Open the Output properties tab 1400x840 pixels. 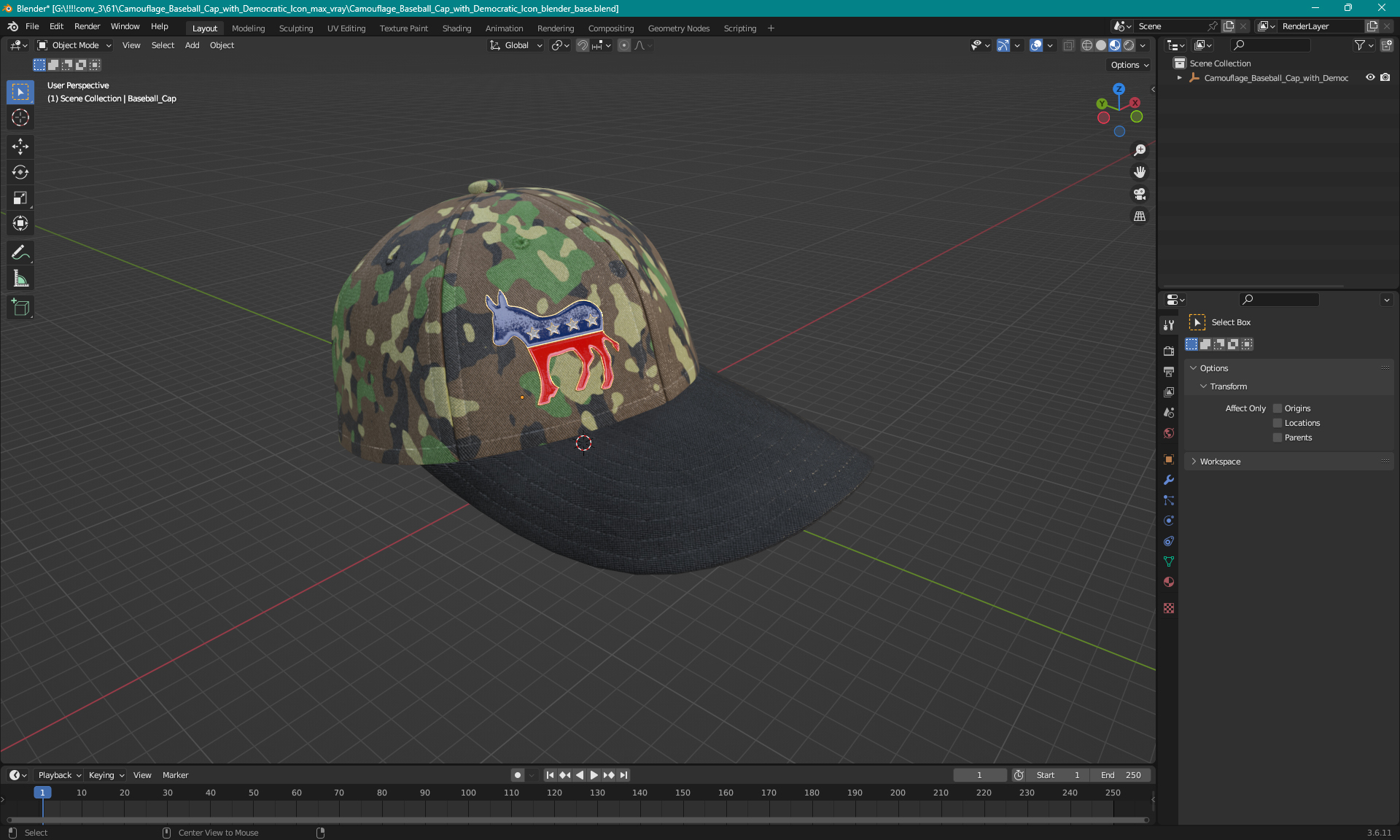1169,371
